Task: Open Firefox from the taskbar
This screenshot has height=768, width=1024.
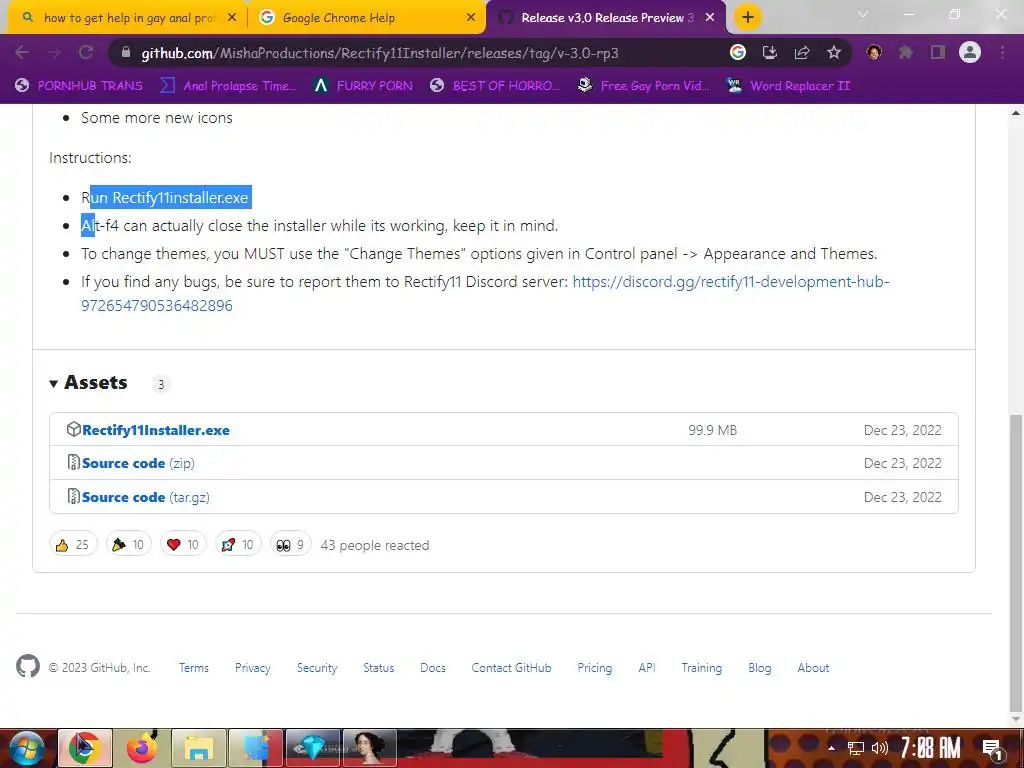Action: pos(142,748)
